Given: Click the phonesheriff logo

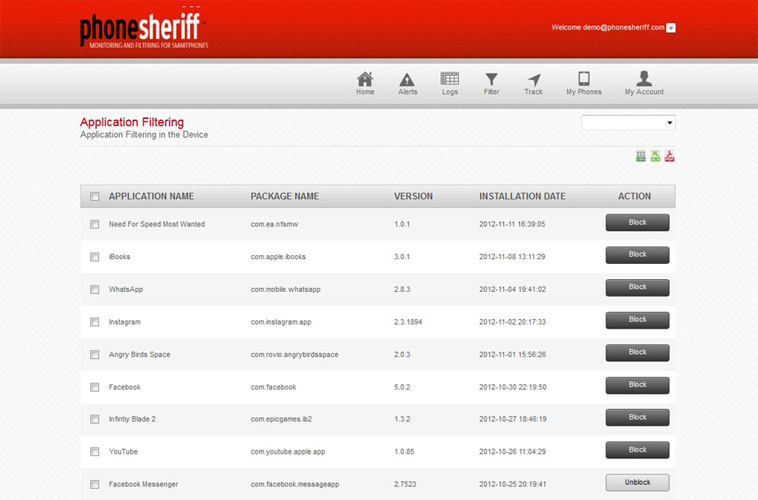Looking at the screenshot, I should tap(144, 30).
